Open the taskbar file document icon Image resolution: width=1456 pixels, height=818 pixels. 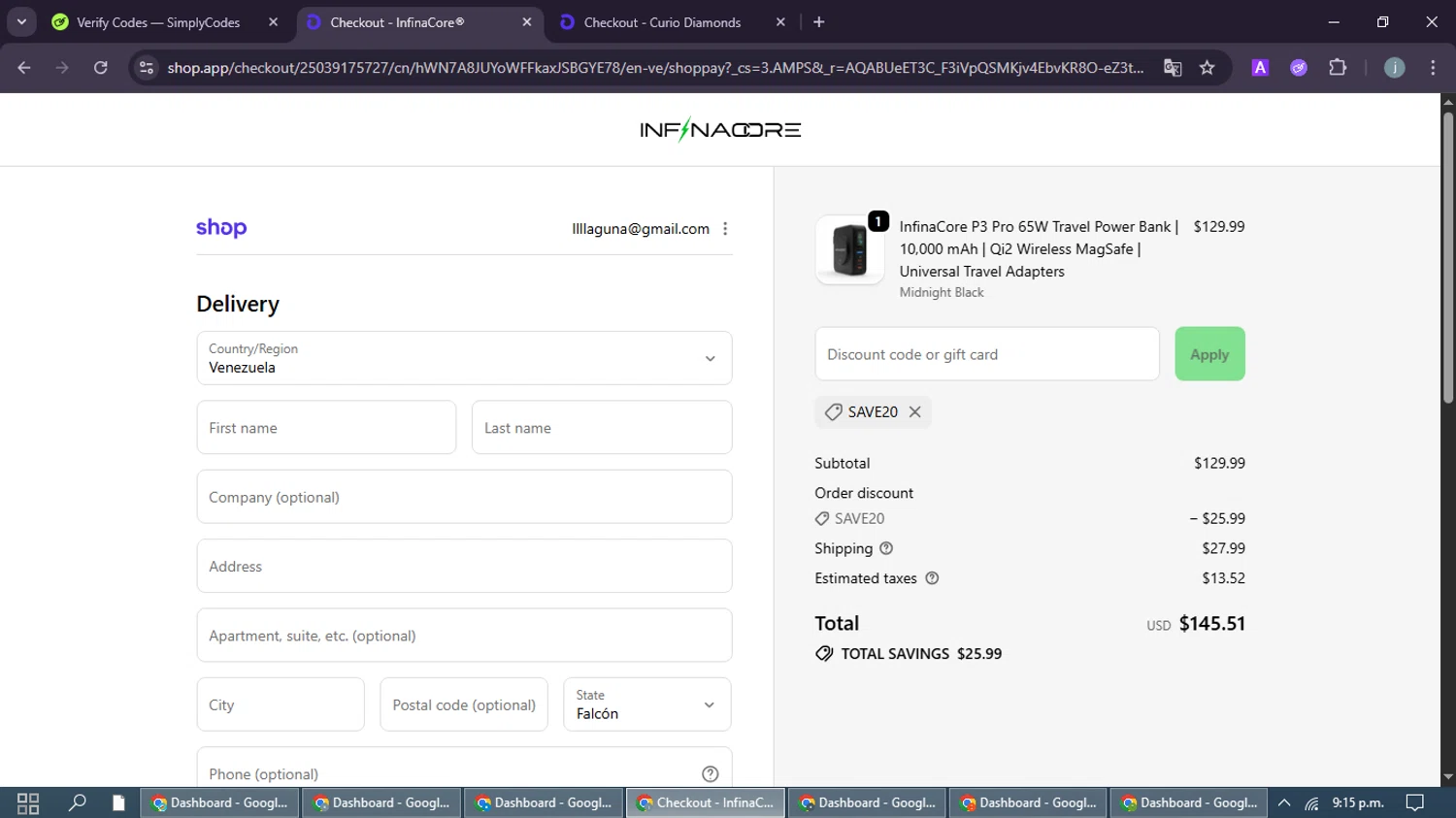click(x=118, y=802)
